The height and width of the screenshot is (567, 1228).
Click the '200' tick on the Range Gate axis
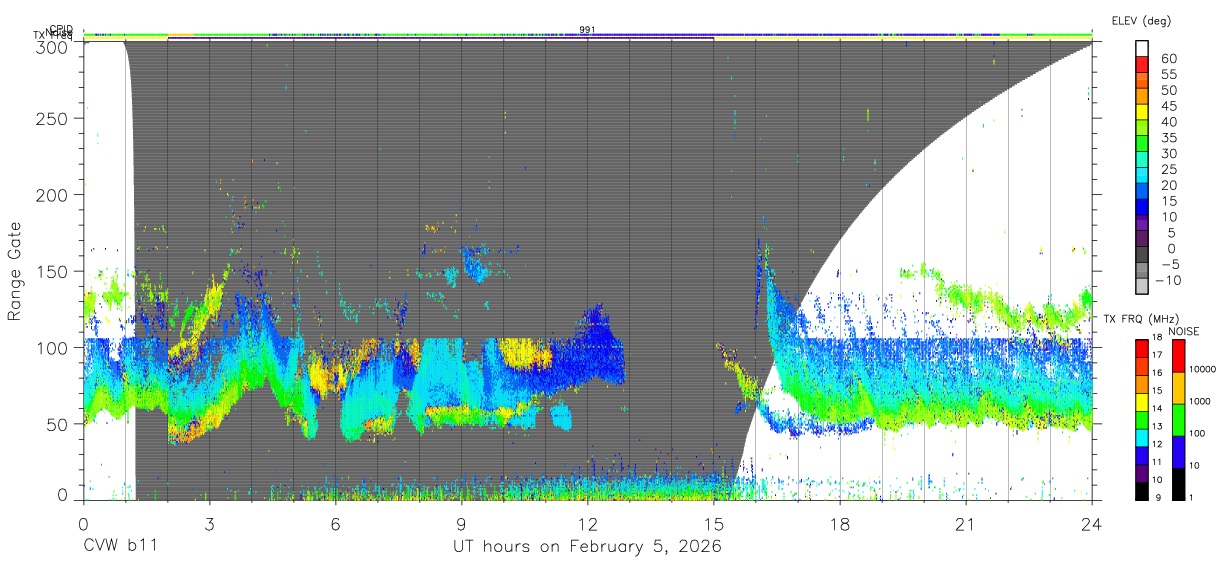point(52,195)
